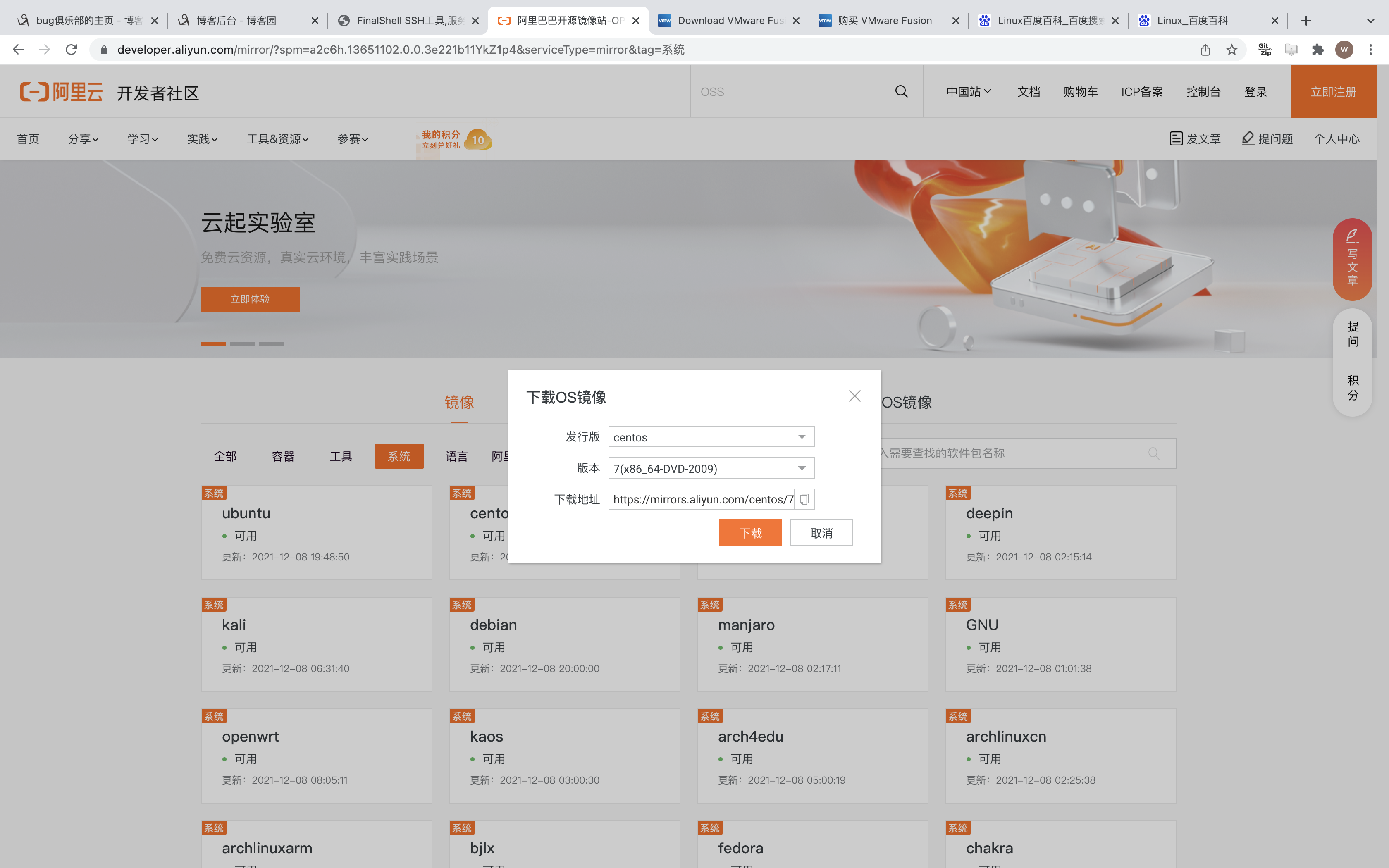1389x868 pixels.
Task: Select the 容器 category filter
Action: coord(283,456)
